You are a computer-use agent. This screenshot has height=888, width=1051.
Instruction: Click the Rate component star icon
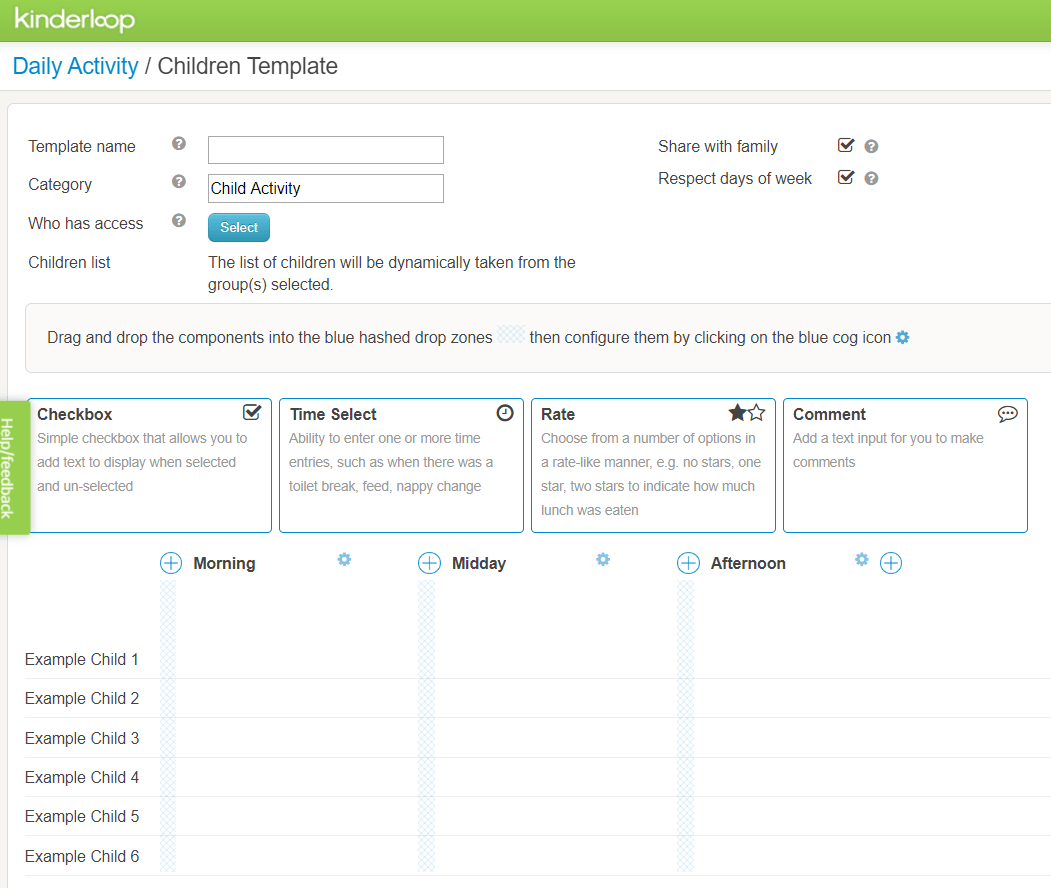pyautogui.click(x=746, y=410)
